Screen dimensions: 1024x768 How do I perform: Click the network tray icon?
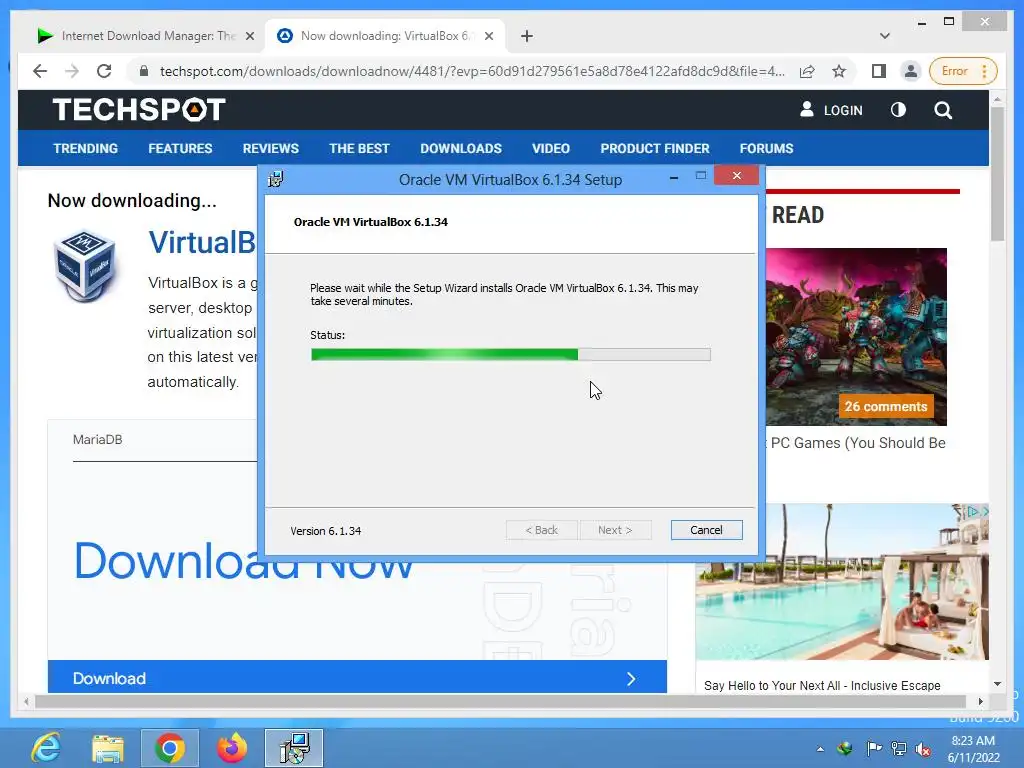click(x=899, y=749)
